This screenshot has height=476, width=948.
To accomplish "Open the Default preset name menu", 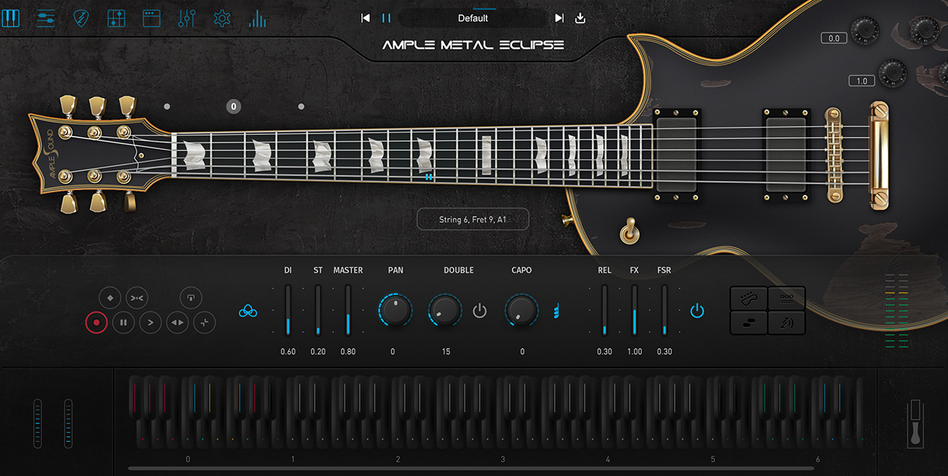I will (473, 18).
